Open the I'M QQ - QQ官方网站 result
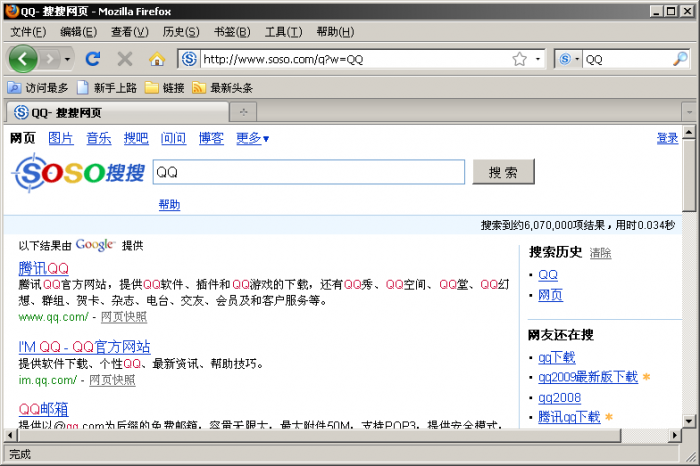This screenshot has width=700, height=466. click(84, 347)
